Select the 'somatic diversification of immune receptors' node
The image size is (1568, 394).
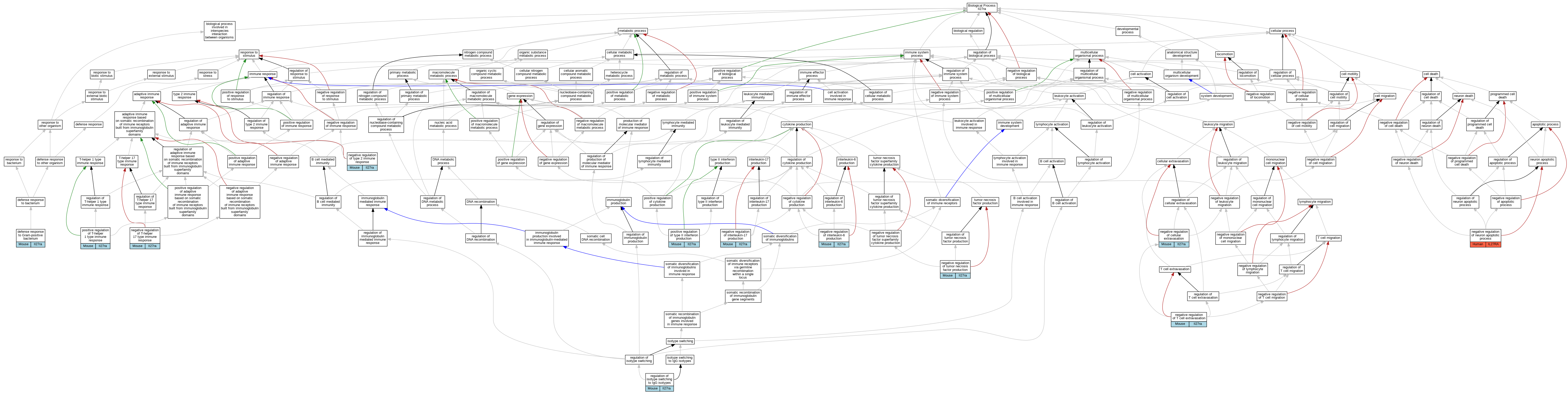pyautogui.click(x=942, y=201)
